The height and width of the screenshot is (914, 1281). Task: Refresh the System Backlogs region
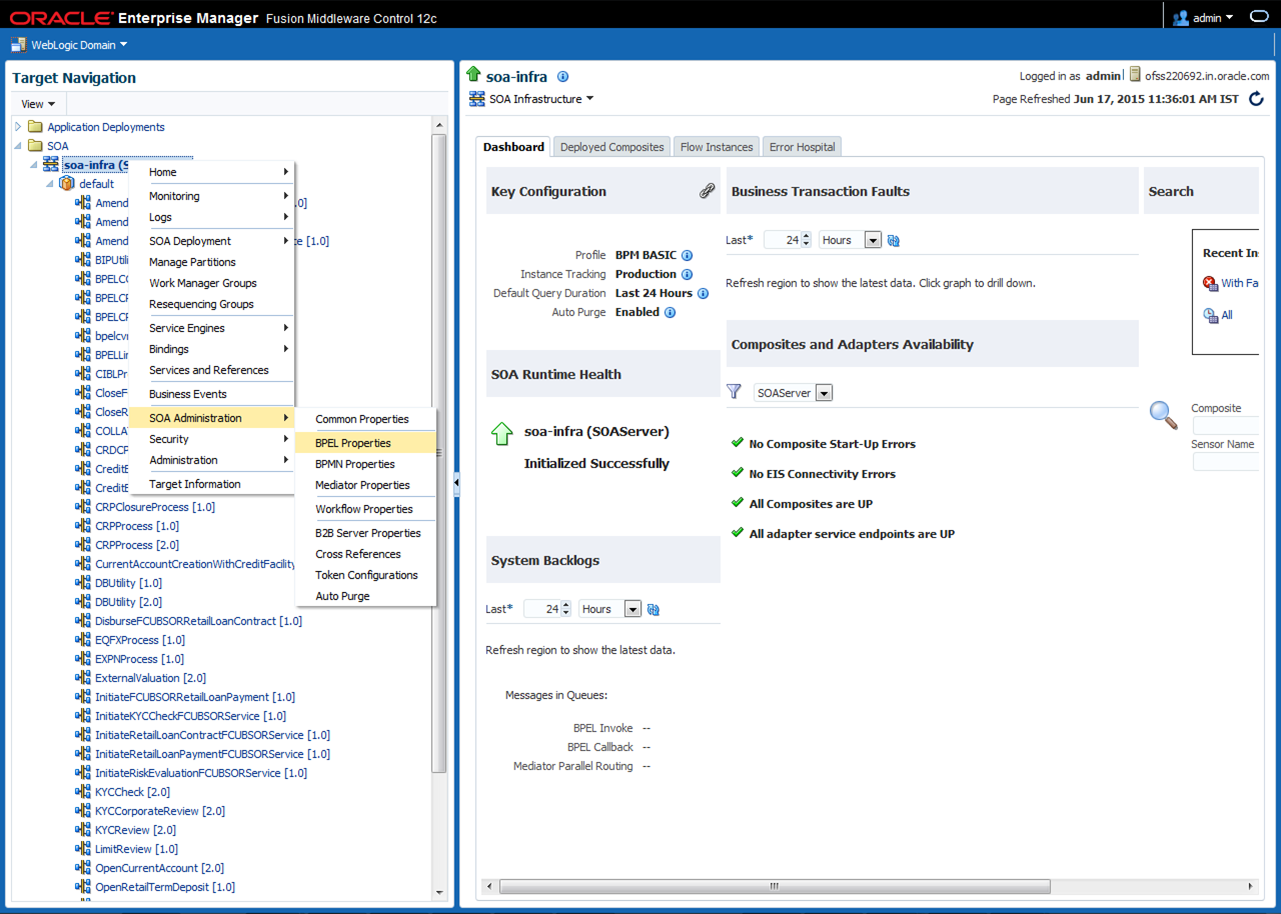click(x=654, y=610)
